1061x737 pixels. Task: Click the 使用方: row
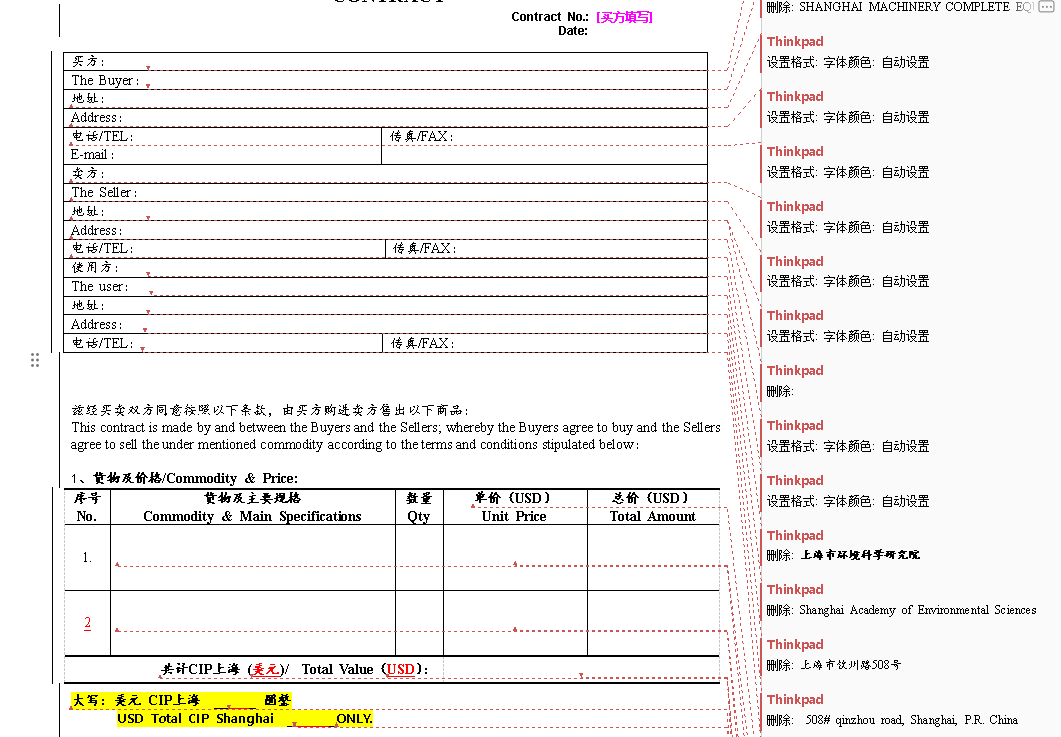coord(386,268)
